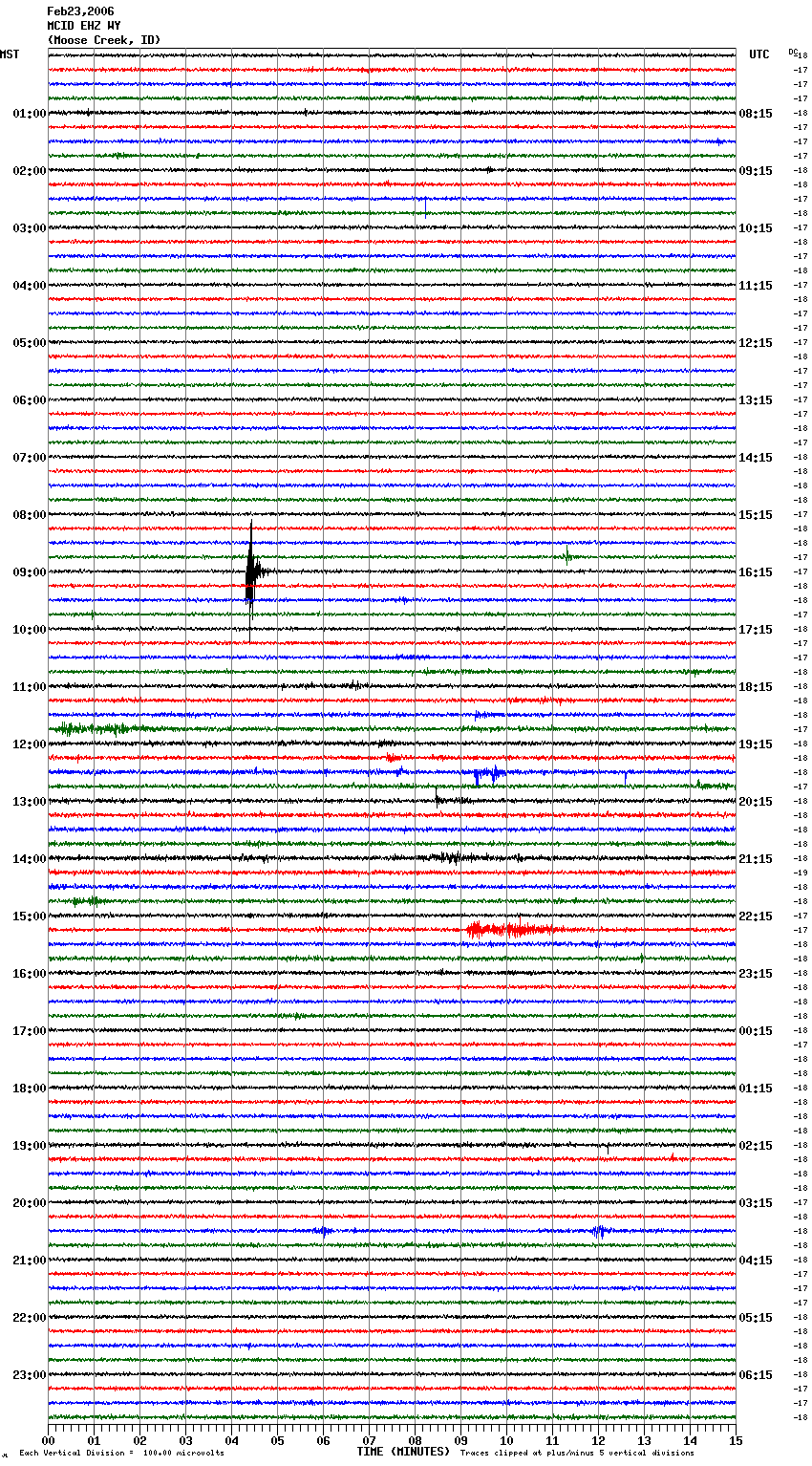Select the 17:00 MST time label
The image size is (812, 1466).
click(x=30, y=1031)
